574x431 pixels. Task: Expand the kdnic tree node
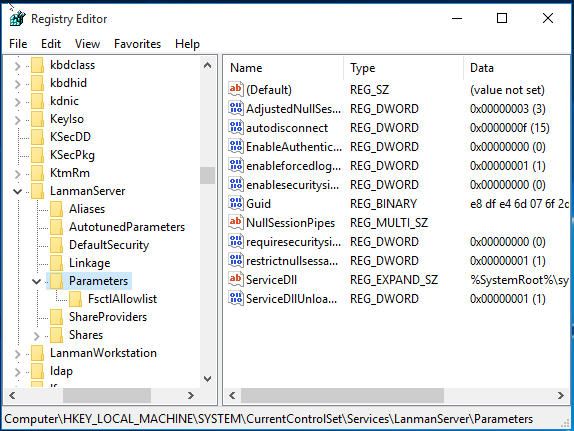point(17,101)
